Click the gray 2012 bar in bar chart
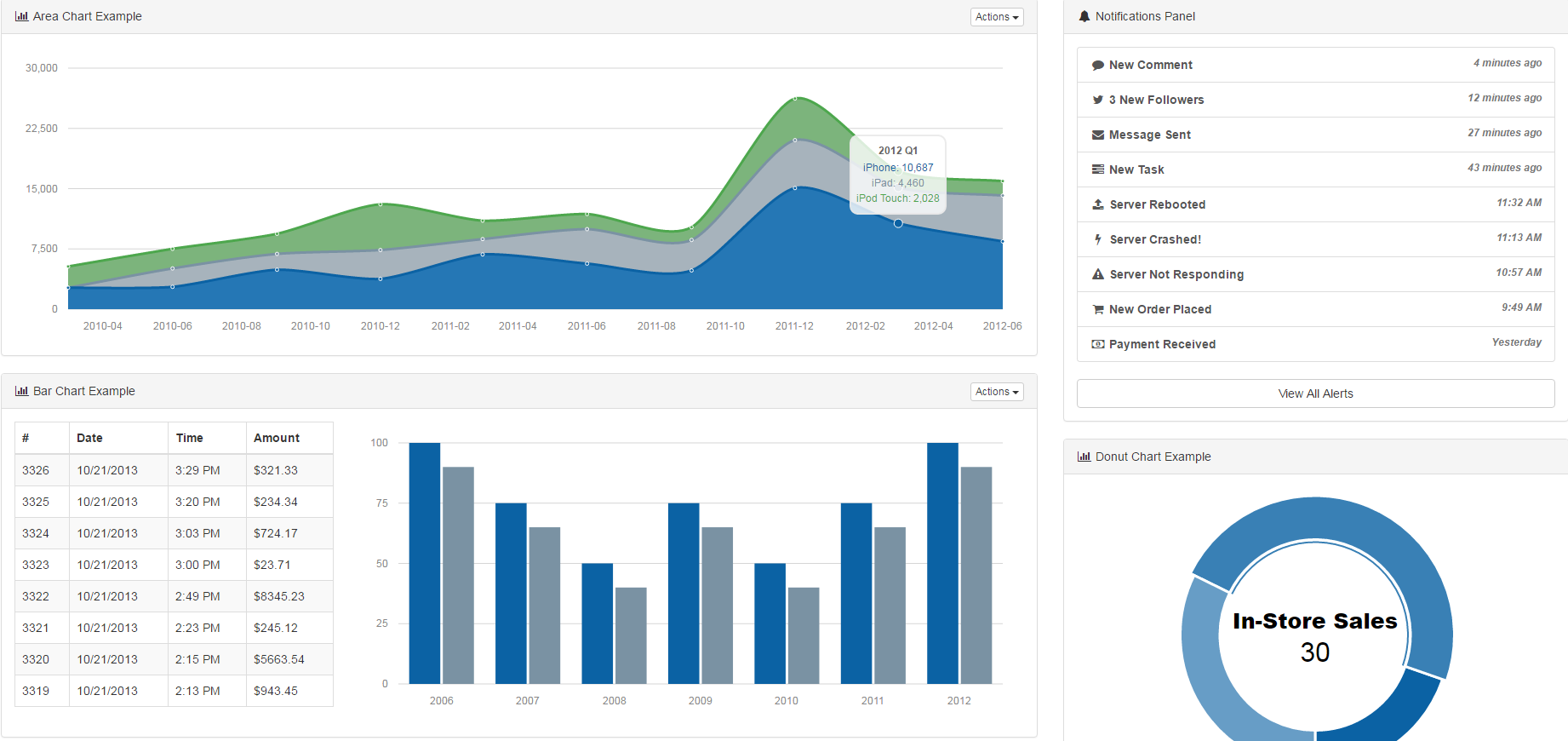Image resolution: width=1568 pixels, height=741 pixels. pos(976,575)
